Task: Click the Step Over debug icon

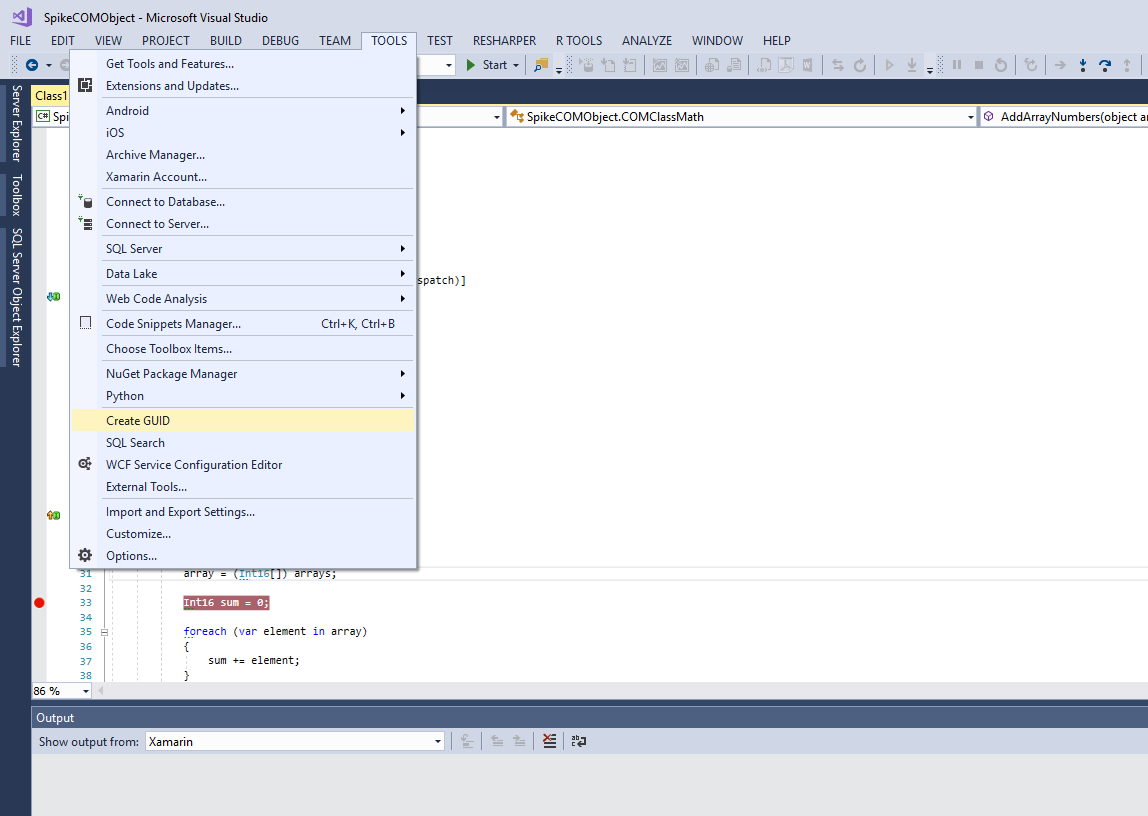Action: [1105, 65]
